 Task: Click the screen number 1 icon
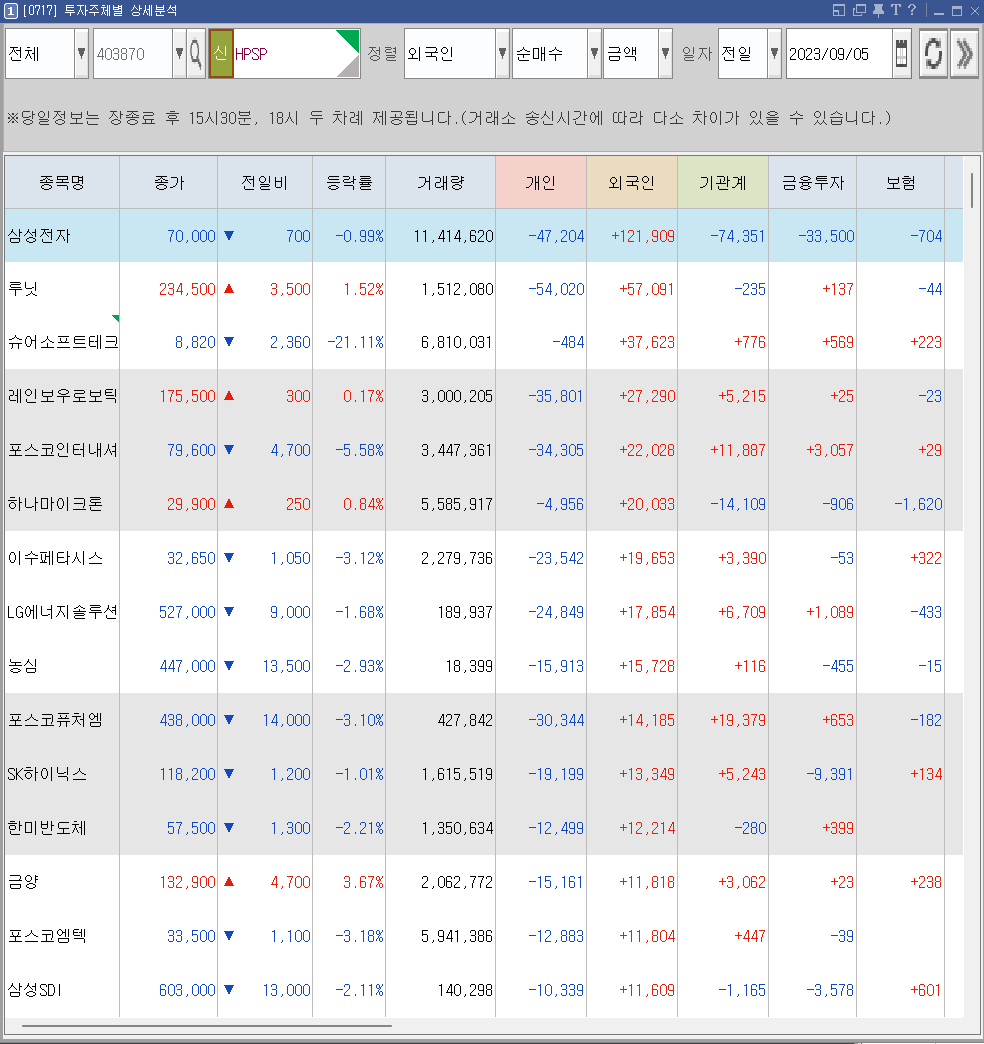tap(11, 11)
